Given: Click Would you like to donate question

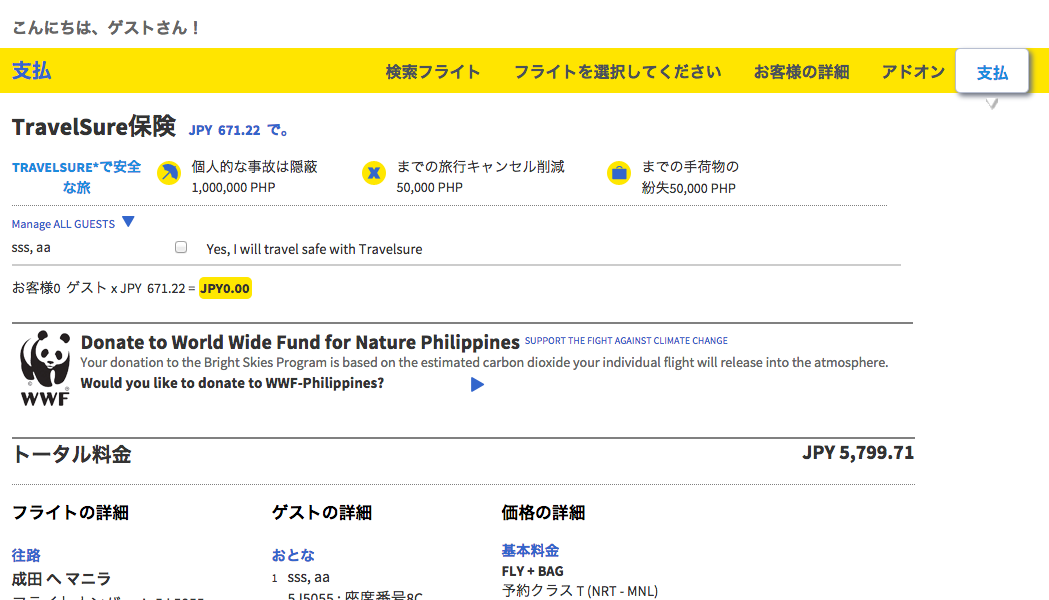Looking at the screenshot, I should coord(232,383).
